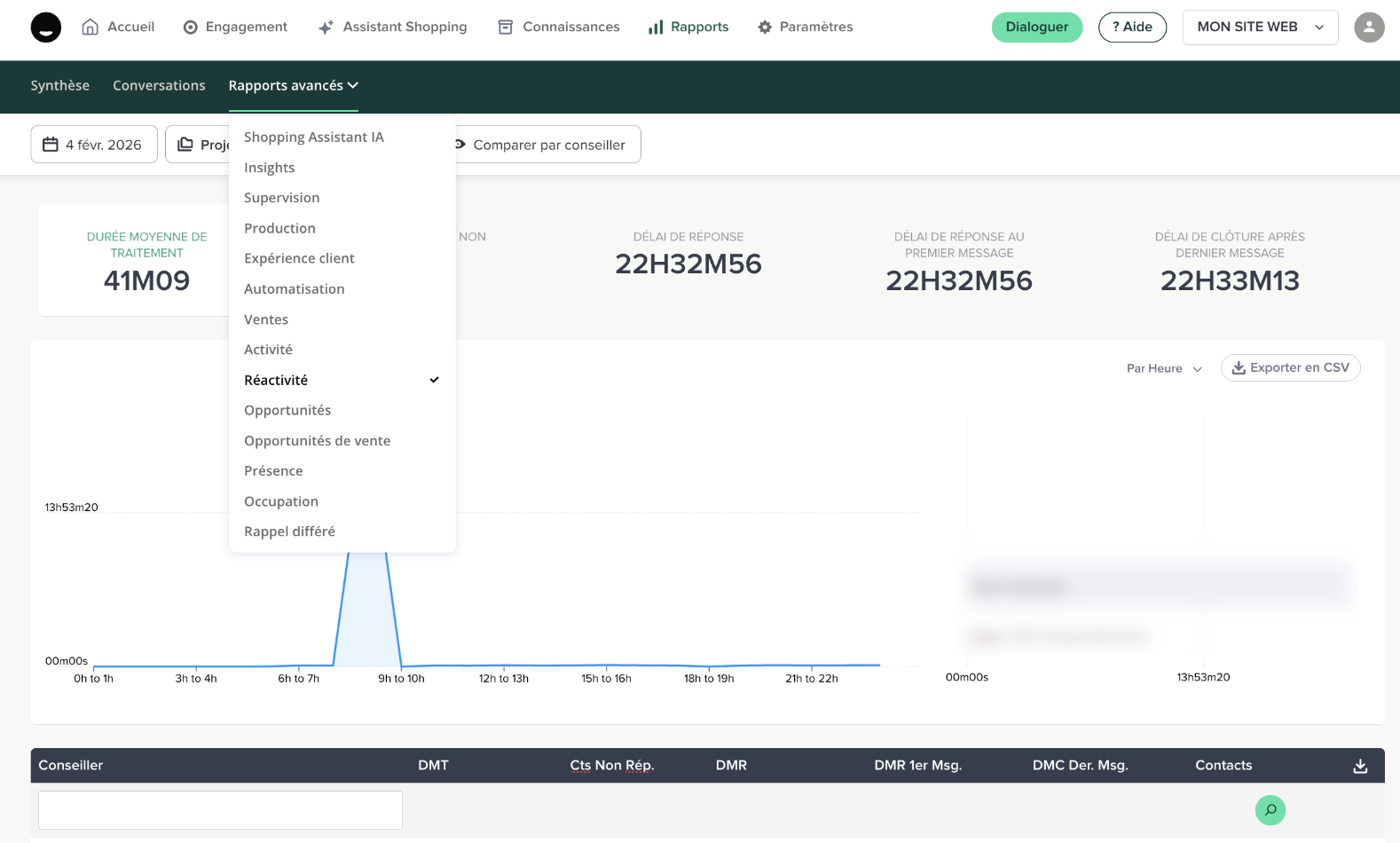Collapse the Rapports avancés dropdown
The width and height of the screenshot is (1400, 843).
(x=293, y=86)
